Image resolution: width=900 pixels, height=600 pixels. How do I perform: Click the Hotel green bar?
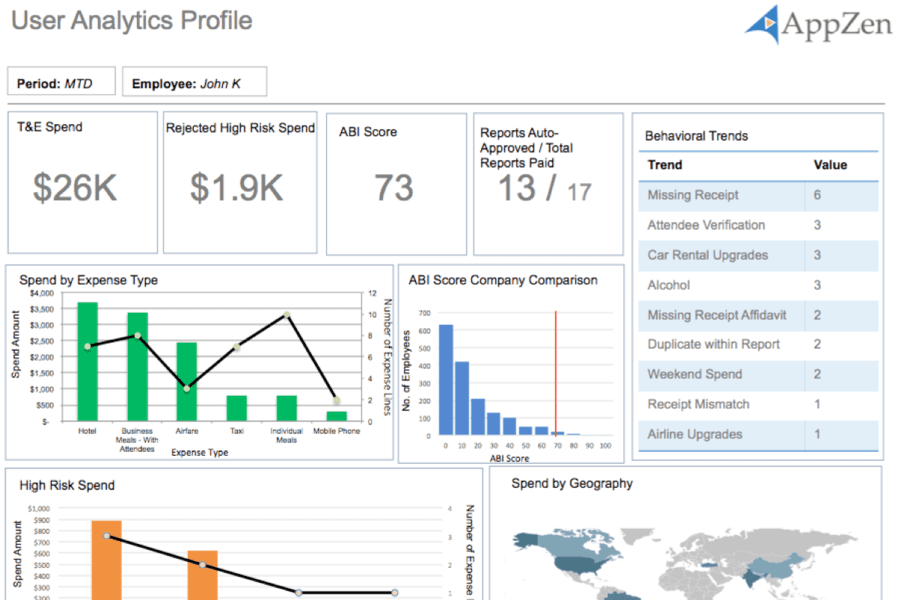tap(87, 362)
